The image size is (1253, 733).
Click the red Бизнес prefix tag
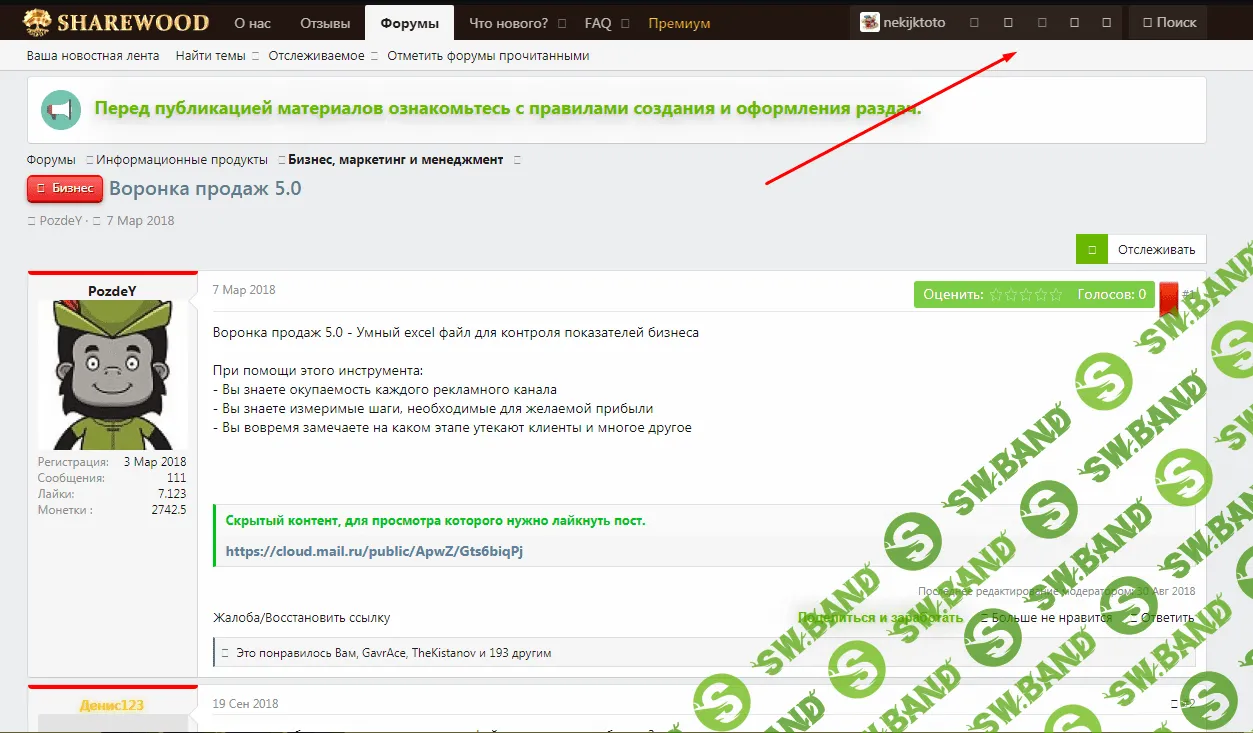(x=65, y=188)
